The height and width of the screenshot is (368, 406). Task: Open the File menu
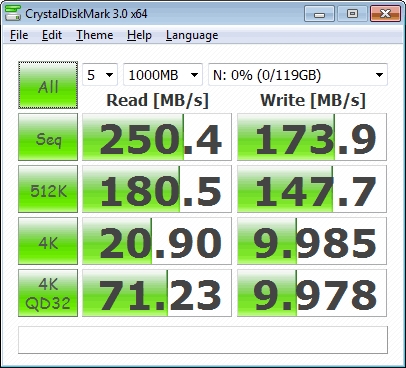(19, 35)
